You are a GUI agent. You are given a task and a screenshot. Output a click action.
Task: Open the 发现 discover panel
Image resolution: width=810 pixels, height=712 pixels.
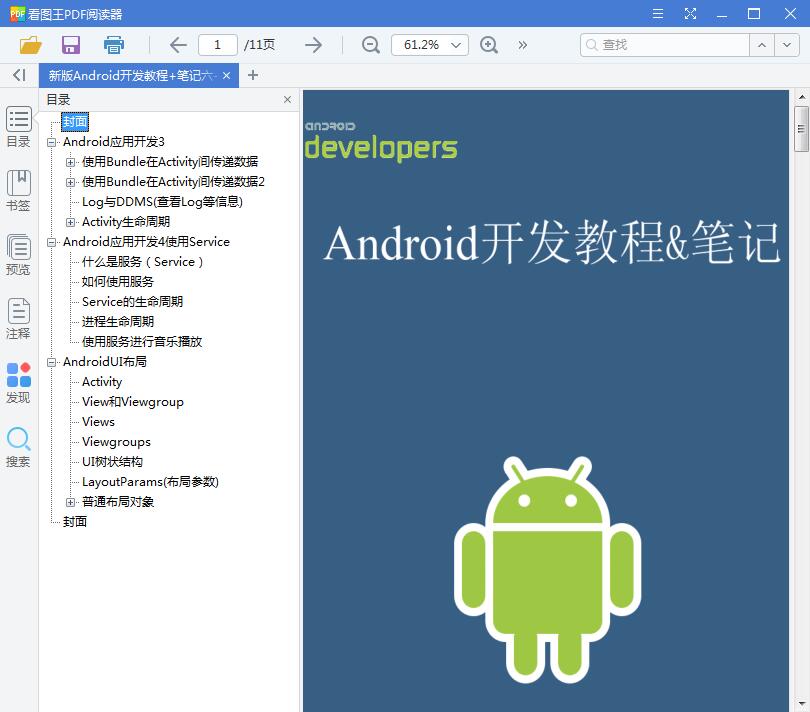[18, 382]
